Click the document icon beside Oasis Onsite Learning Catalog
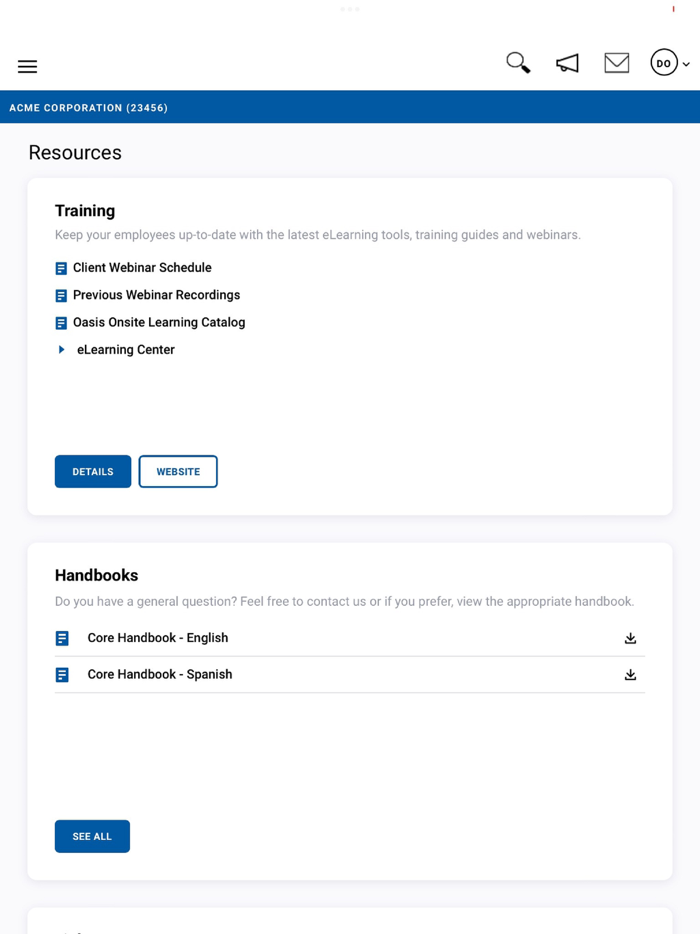The width and height of the screenshot is (700, 934). (x=61, y=322)
